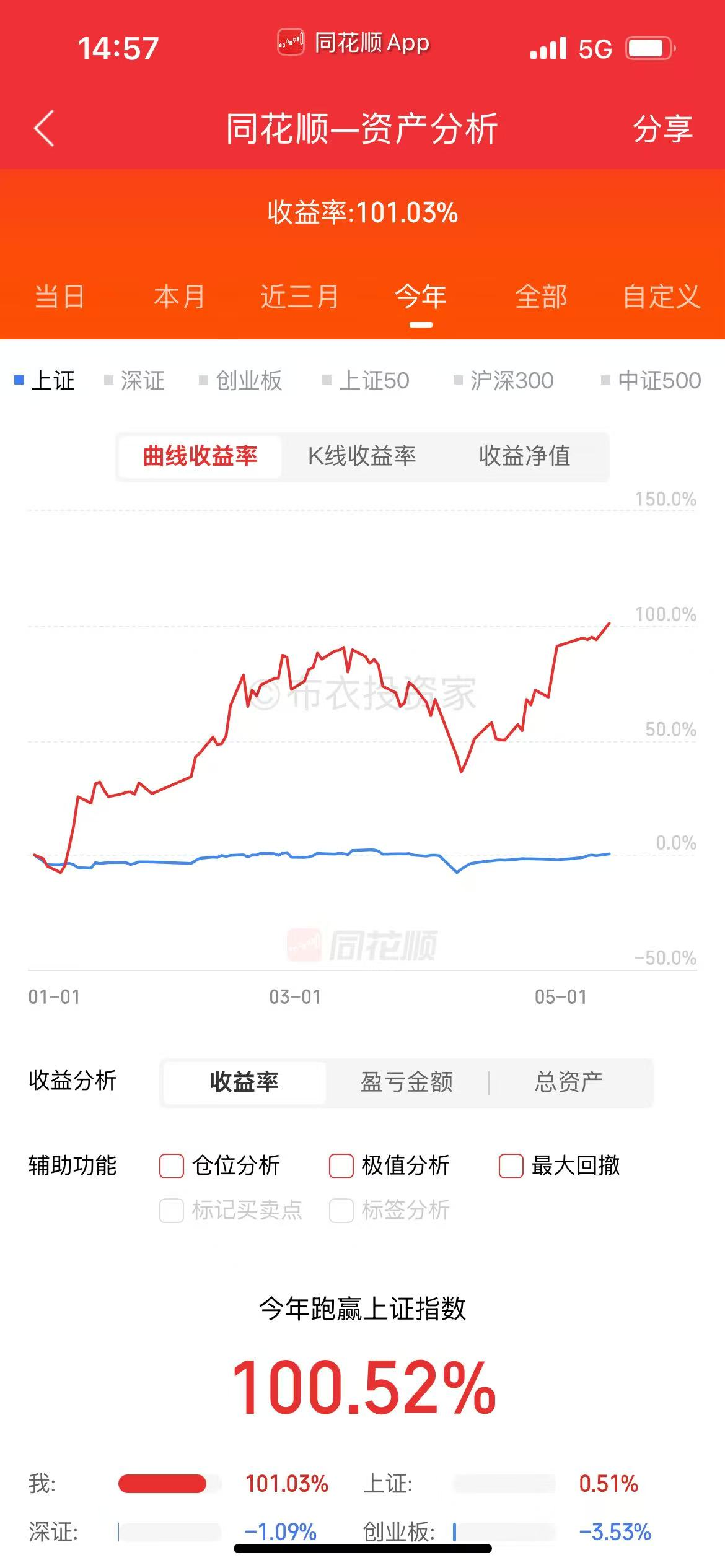
Task: Tap the back arrow icon
Action: (x=44, y=129)
